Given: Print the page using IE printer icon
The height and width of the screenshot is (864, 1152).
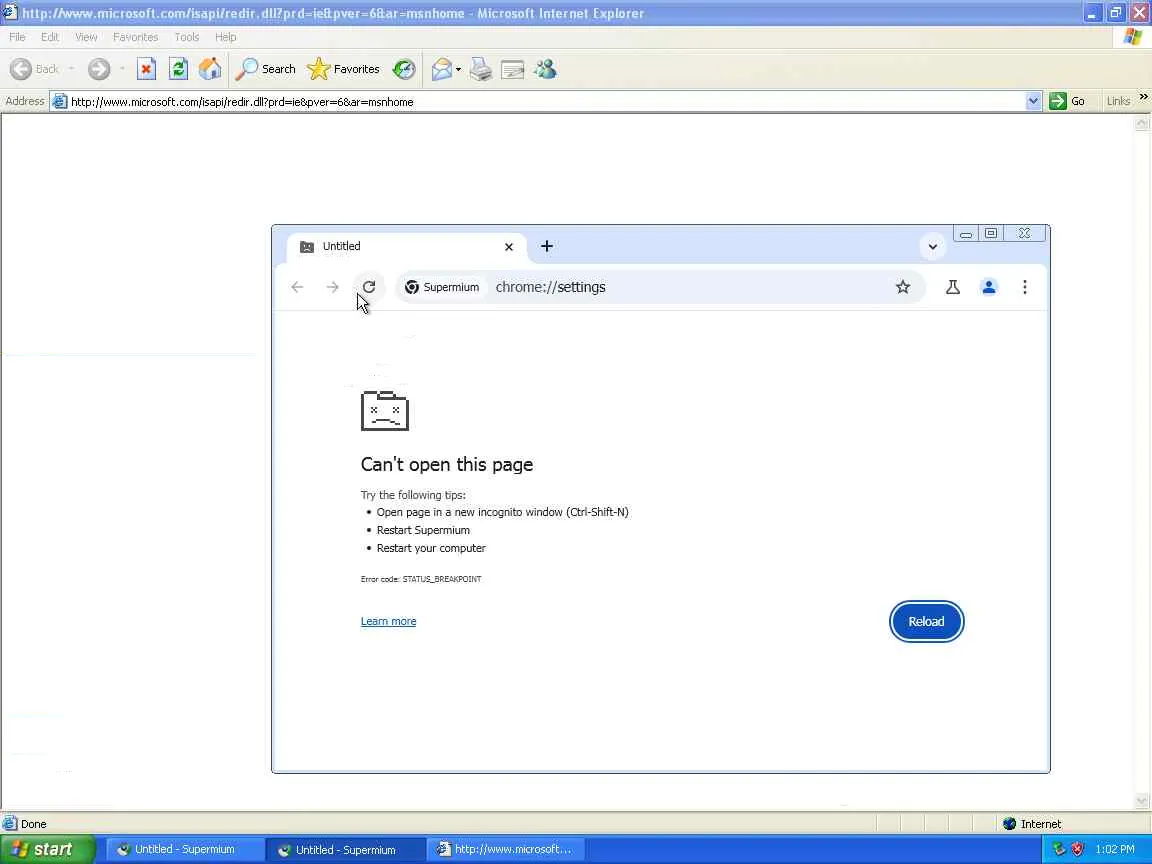Looking at the screenshot, I should [480, 69].
